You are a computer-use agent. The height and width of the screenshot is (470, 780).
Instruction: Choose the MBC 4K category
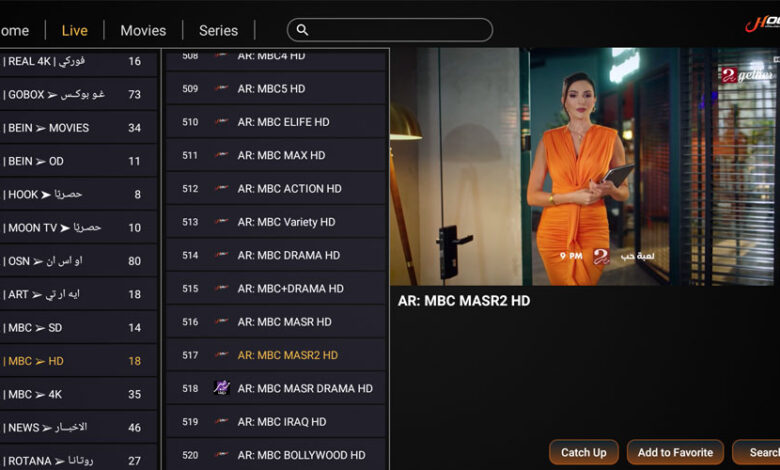pyautogui.click(x=78, y=394)
